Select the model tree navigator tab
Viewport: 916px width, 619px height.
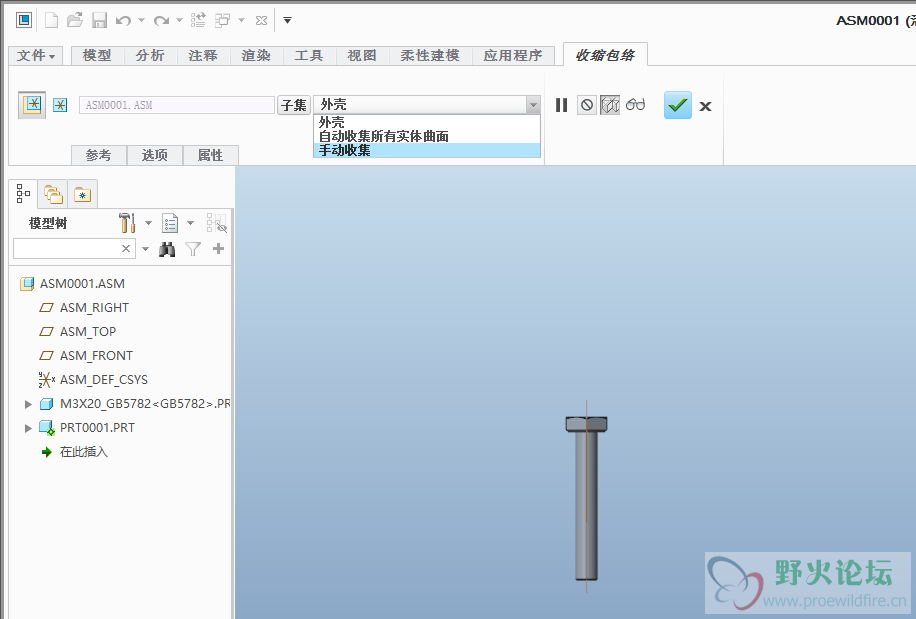[x=23, y=194]
